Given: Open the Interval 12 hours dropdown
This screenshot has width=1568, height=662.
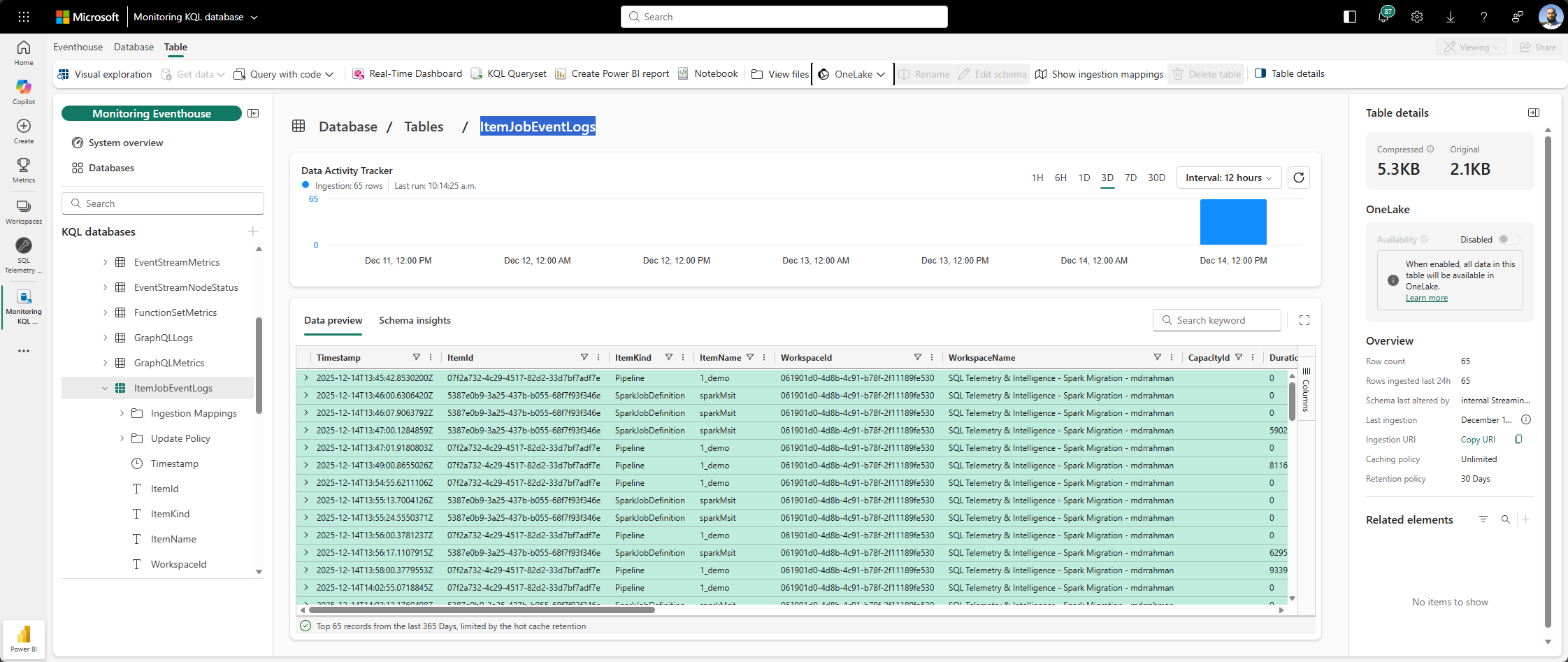Looking at the screenshot, I should [1228, 178].
